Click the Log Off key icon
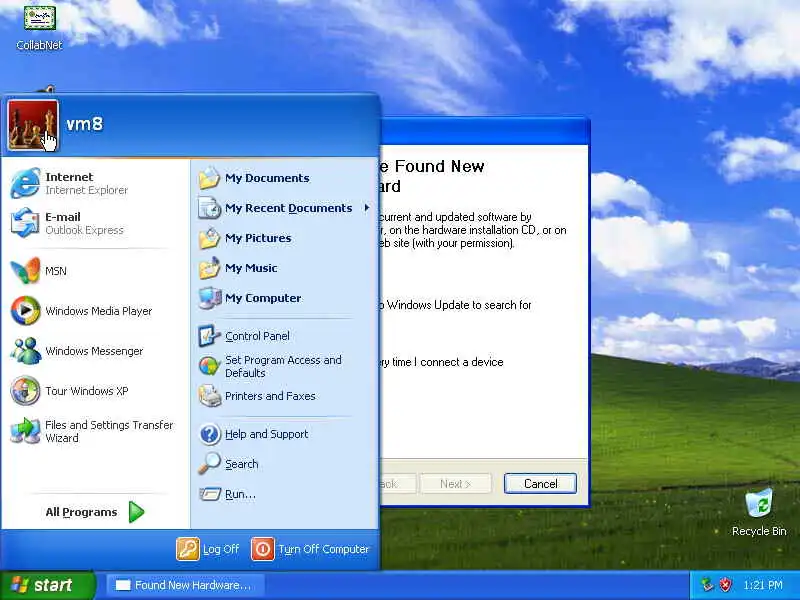The image size is (800, 600). 188,549
